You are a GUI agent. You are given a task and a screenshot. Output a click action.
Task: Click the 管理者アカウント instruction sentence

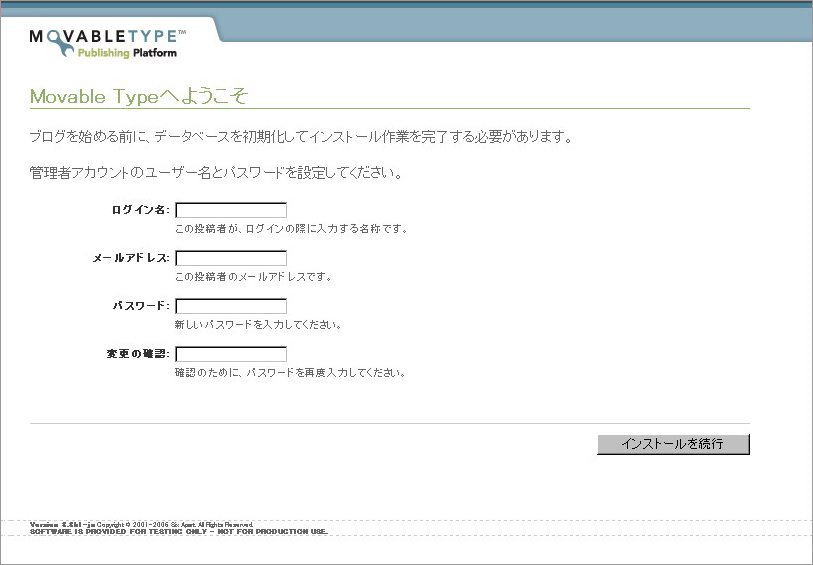(x=216, y=173)
